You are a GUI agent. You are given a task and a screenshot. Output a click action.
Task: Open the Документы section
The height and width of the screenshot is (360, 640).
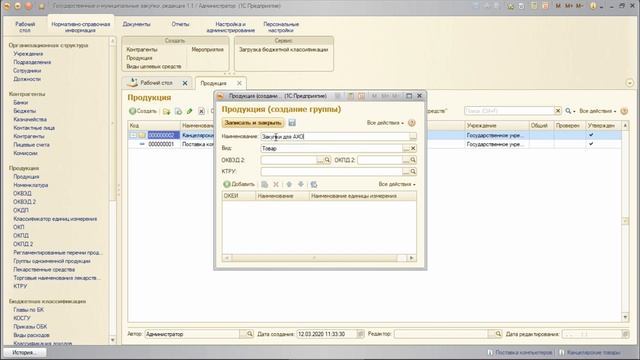136,24
